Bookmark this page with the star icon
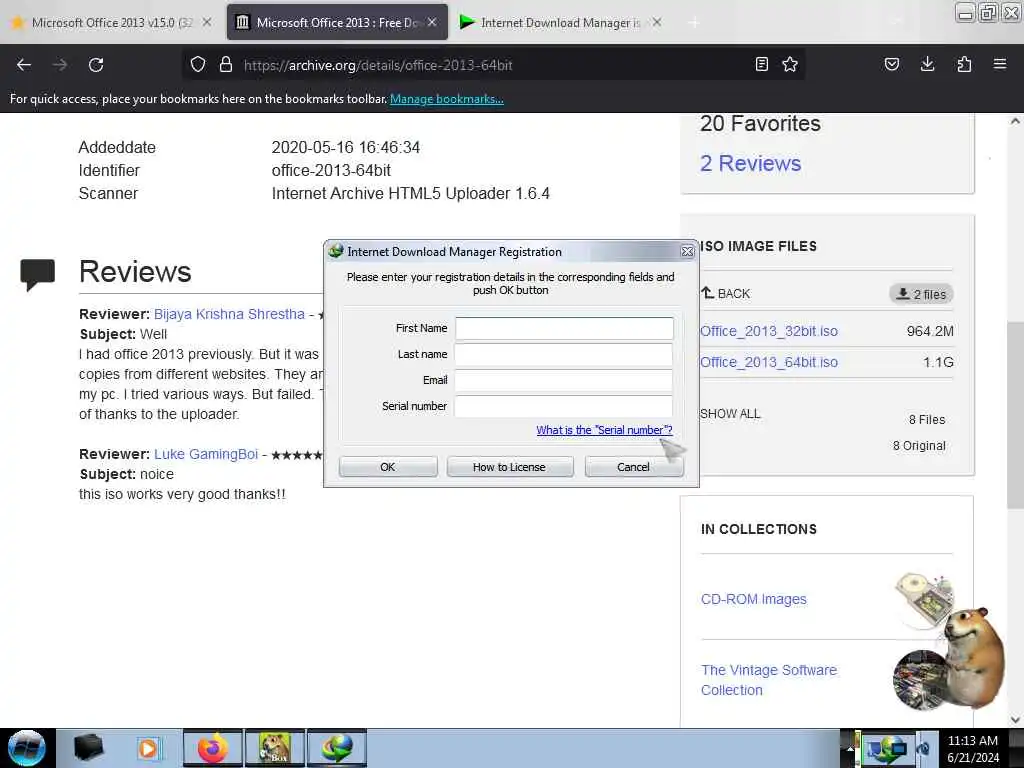 click(790, 65)
